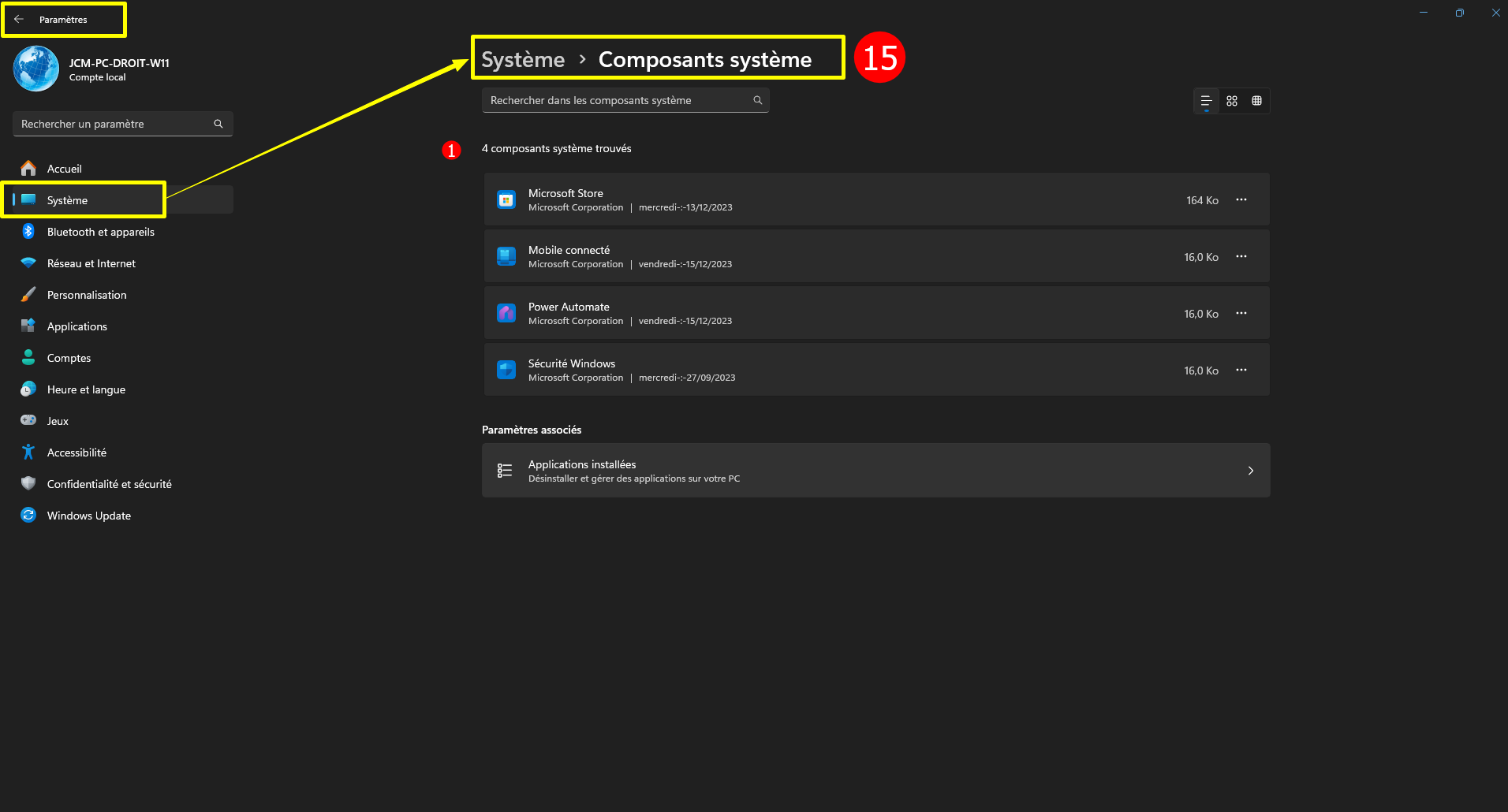Open the JCM-PC-DROIT-W11 account avatar
The height and width of the screenshot is (812, 1508).
tap(36, 69)
